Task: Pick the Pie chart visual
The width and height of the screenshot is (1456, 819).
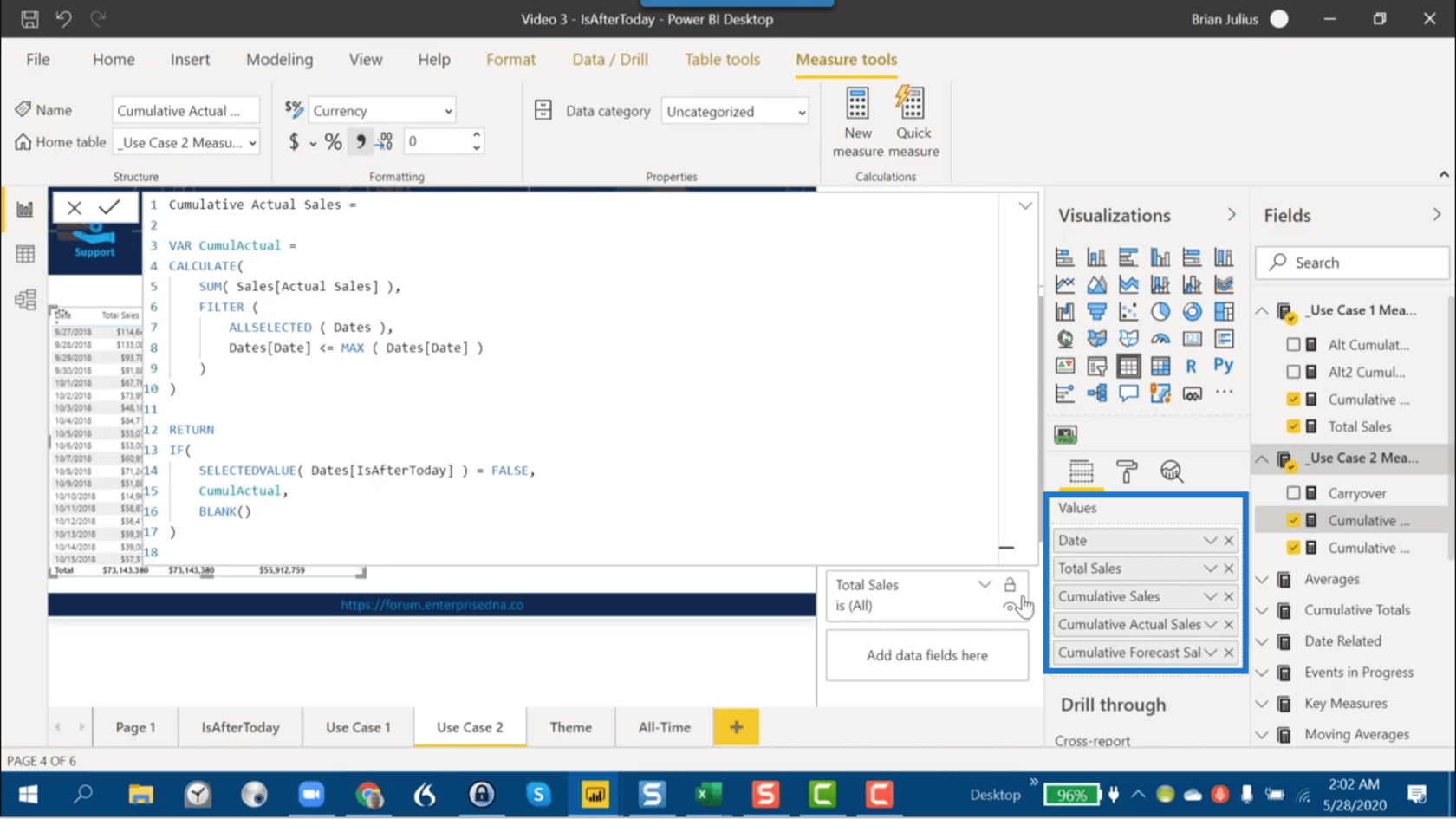Action: 1160,311
